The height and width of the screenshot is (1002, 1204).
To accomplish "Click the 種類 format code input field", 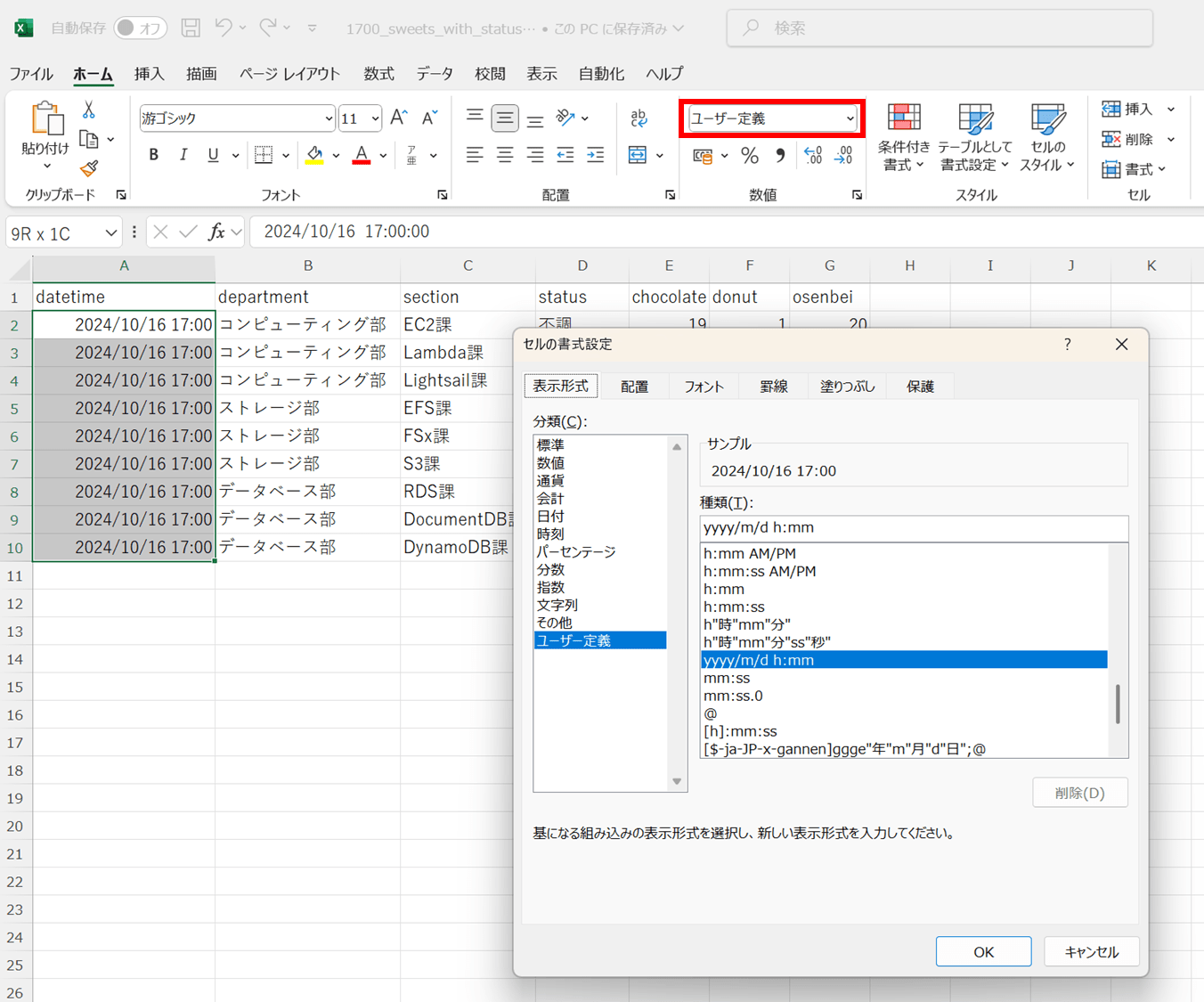I will click(x=914, y=528).
